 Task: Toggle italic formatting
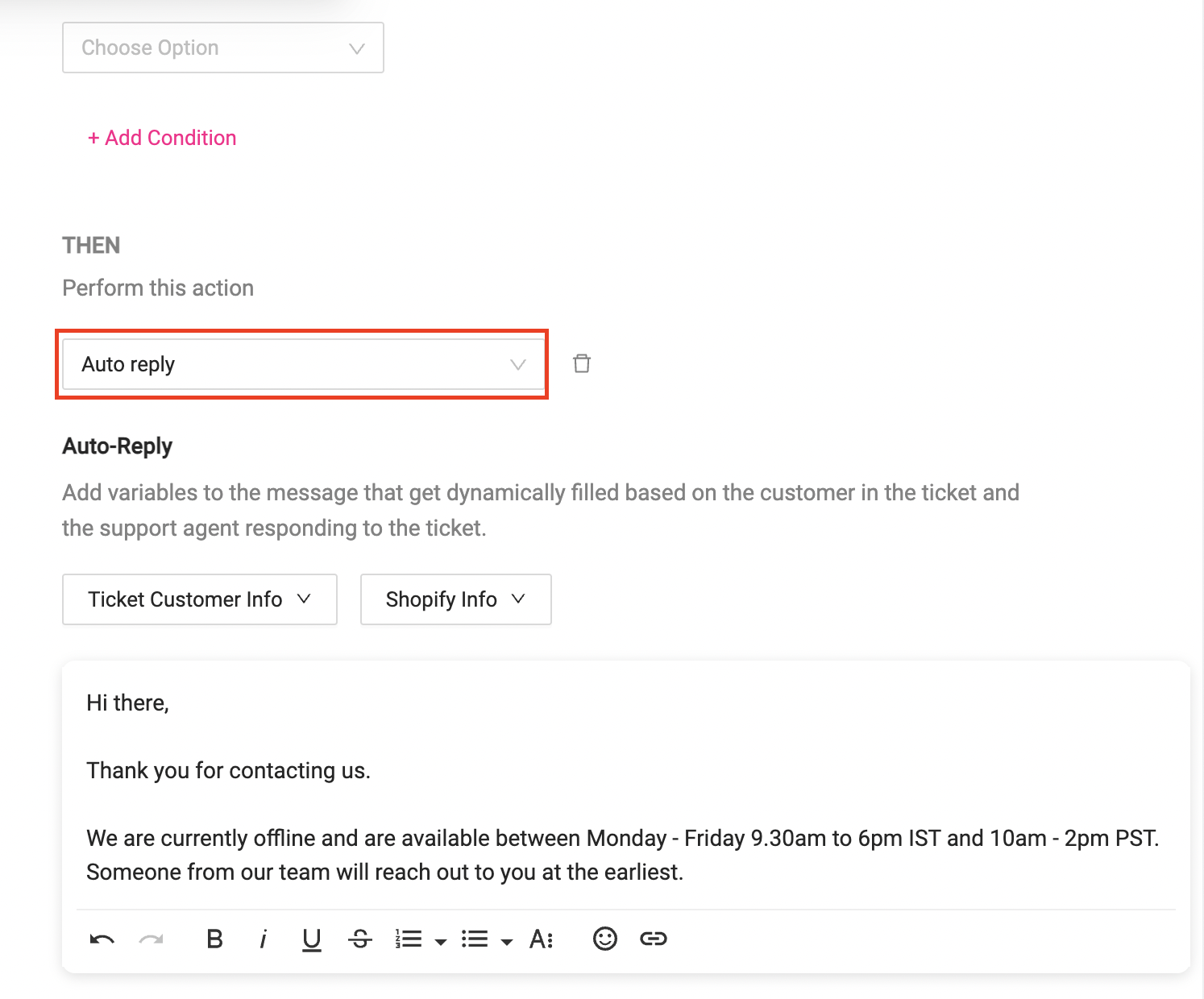(x=263, y=939)
